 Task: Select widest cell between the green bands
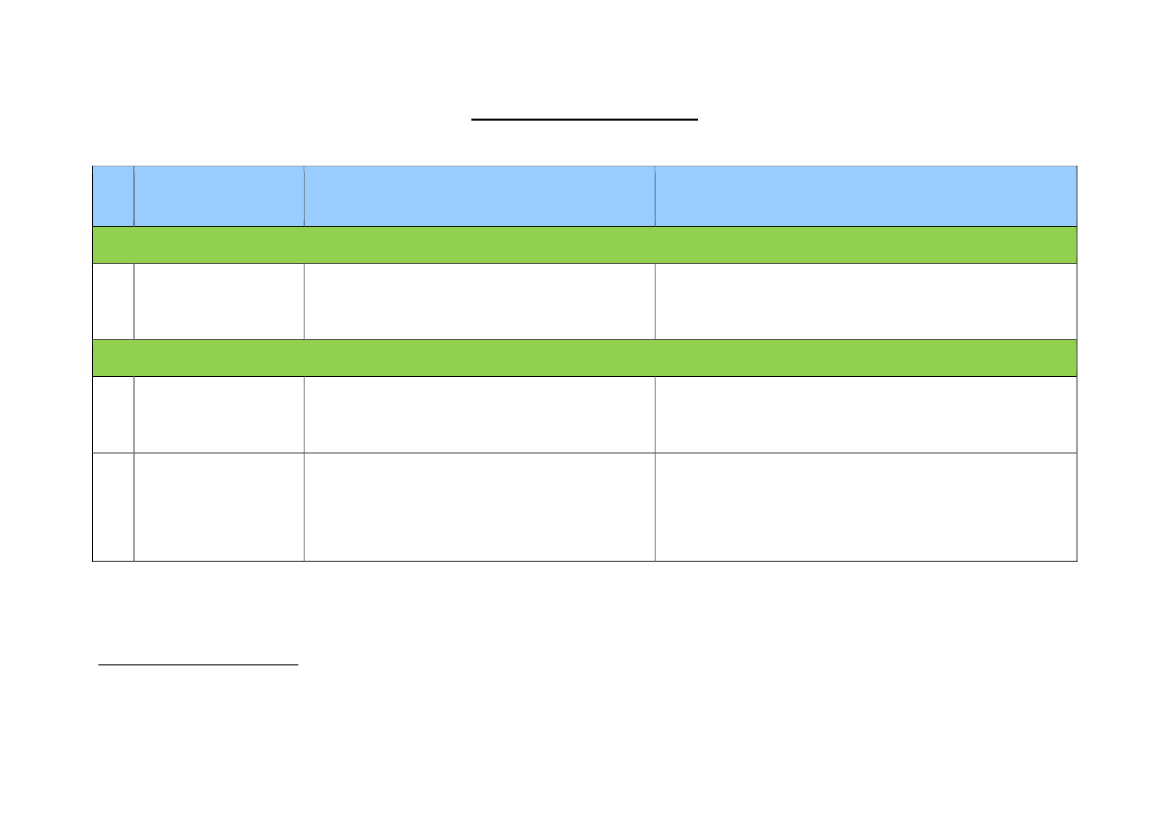click(866, 301)
